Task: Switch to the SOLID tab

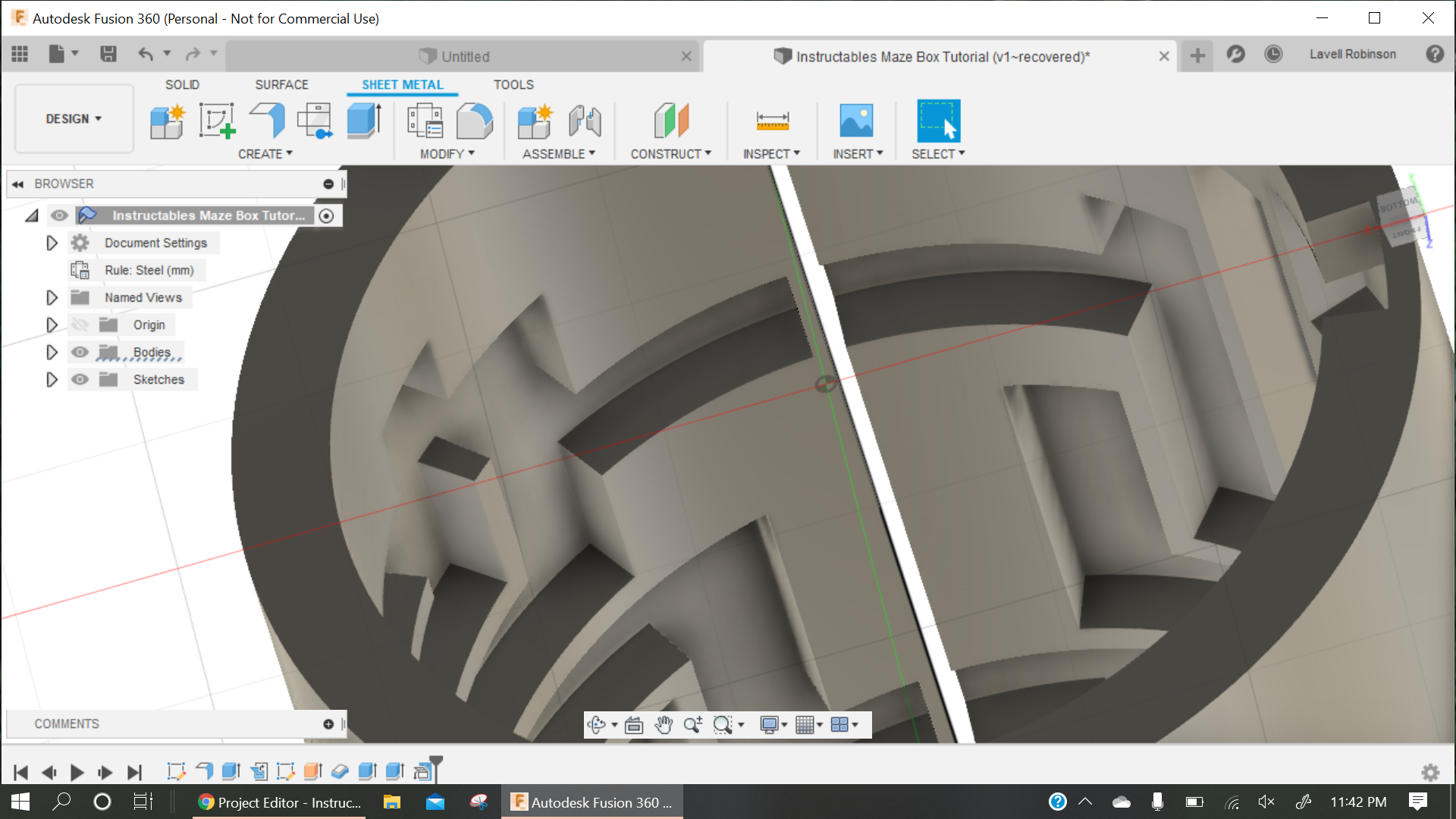Action: click(x=183, y=85)
